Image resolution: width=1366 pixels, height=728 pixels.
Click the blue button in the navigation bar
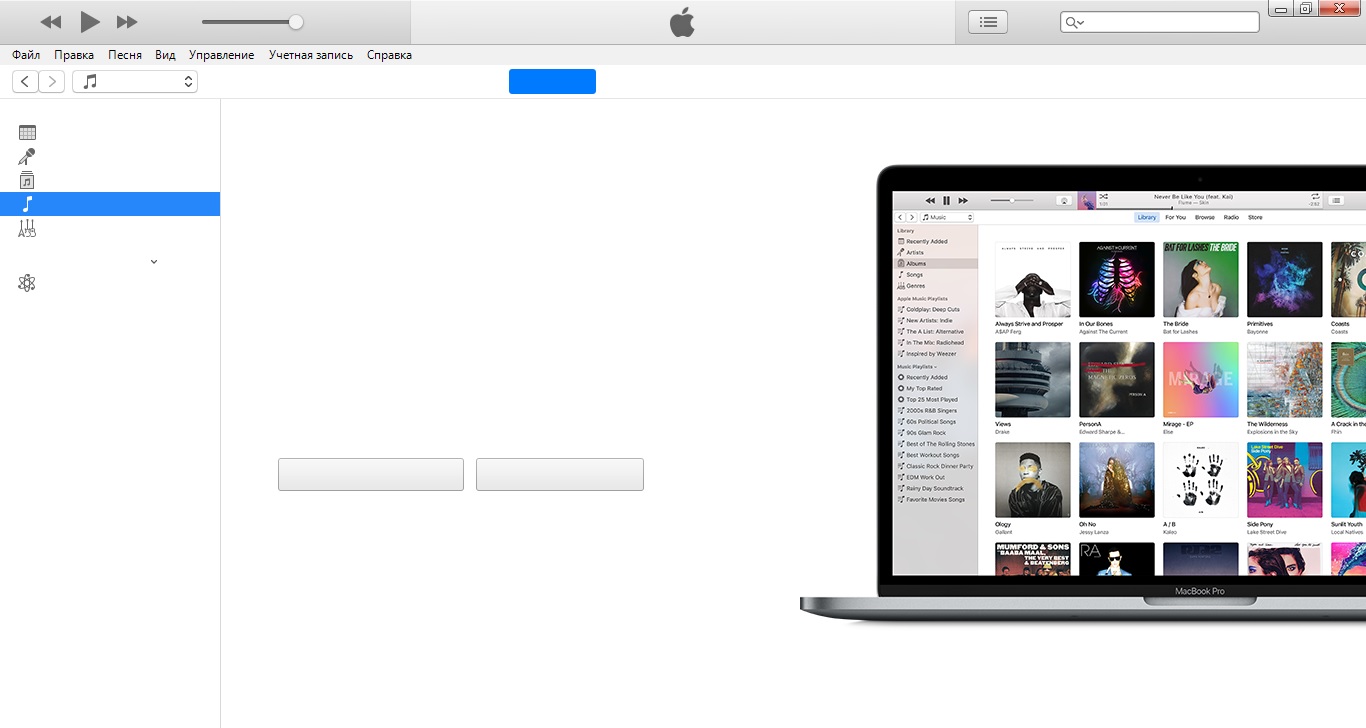(552, 82)
